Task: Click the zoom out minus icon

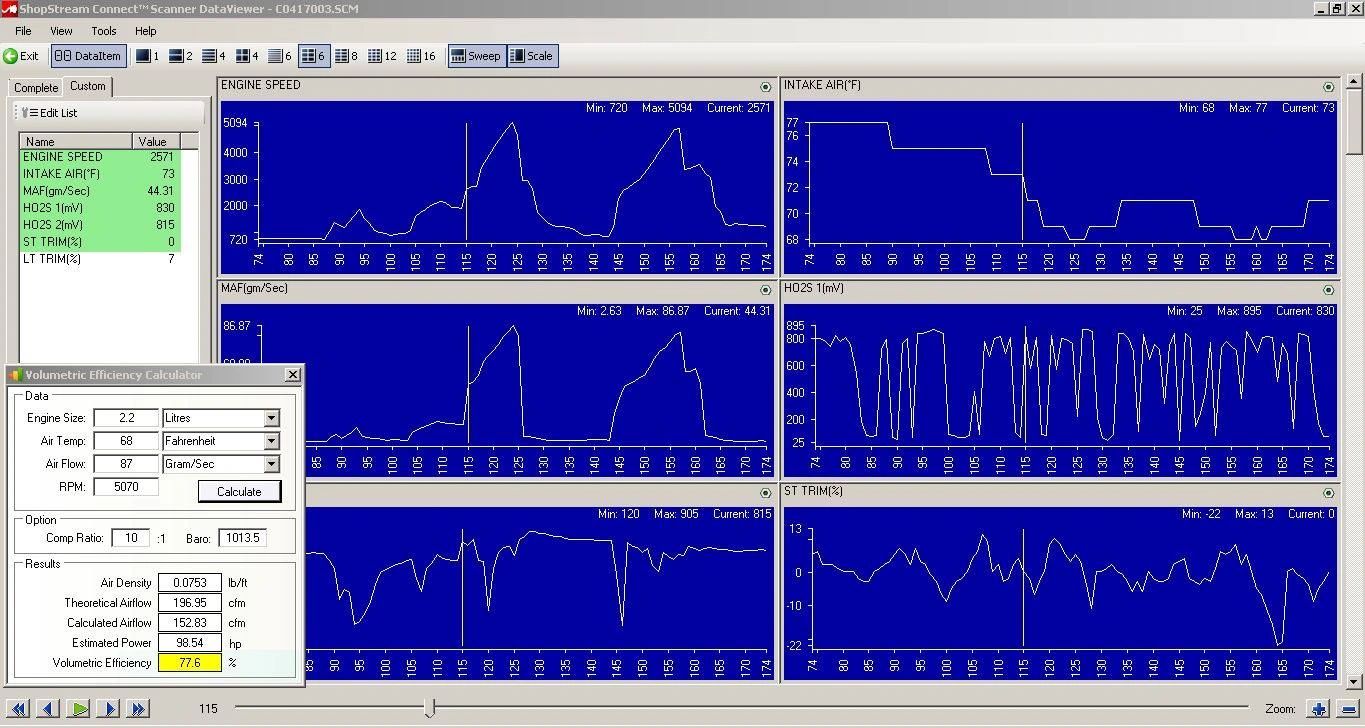Action: point(1348,709)
